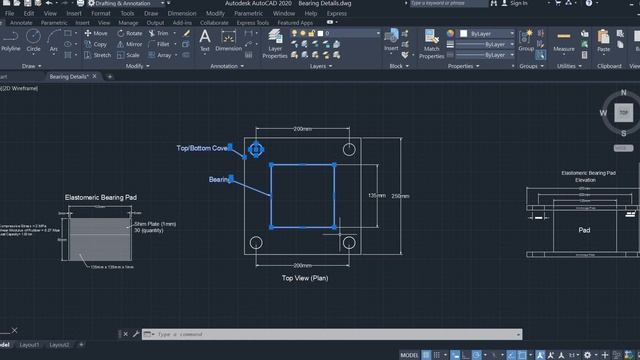Image resolution: width=640 pixels, height=360 pixels.
Task: Open the Format menu
Action: click(x=100, y=13)
